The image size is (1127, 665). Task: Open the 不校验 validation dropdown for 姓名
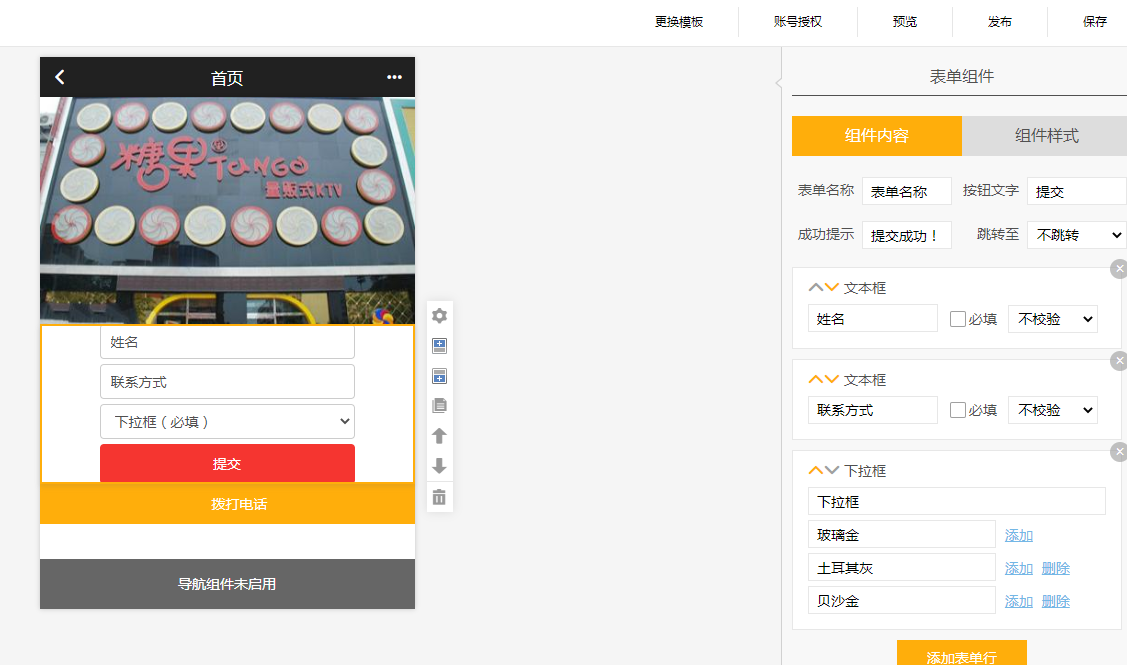click(x=1052, y=319)
